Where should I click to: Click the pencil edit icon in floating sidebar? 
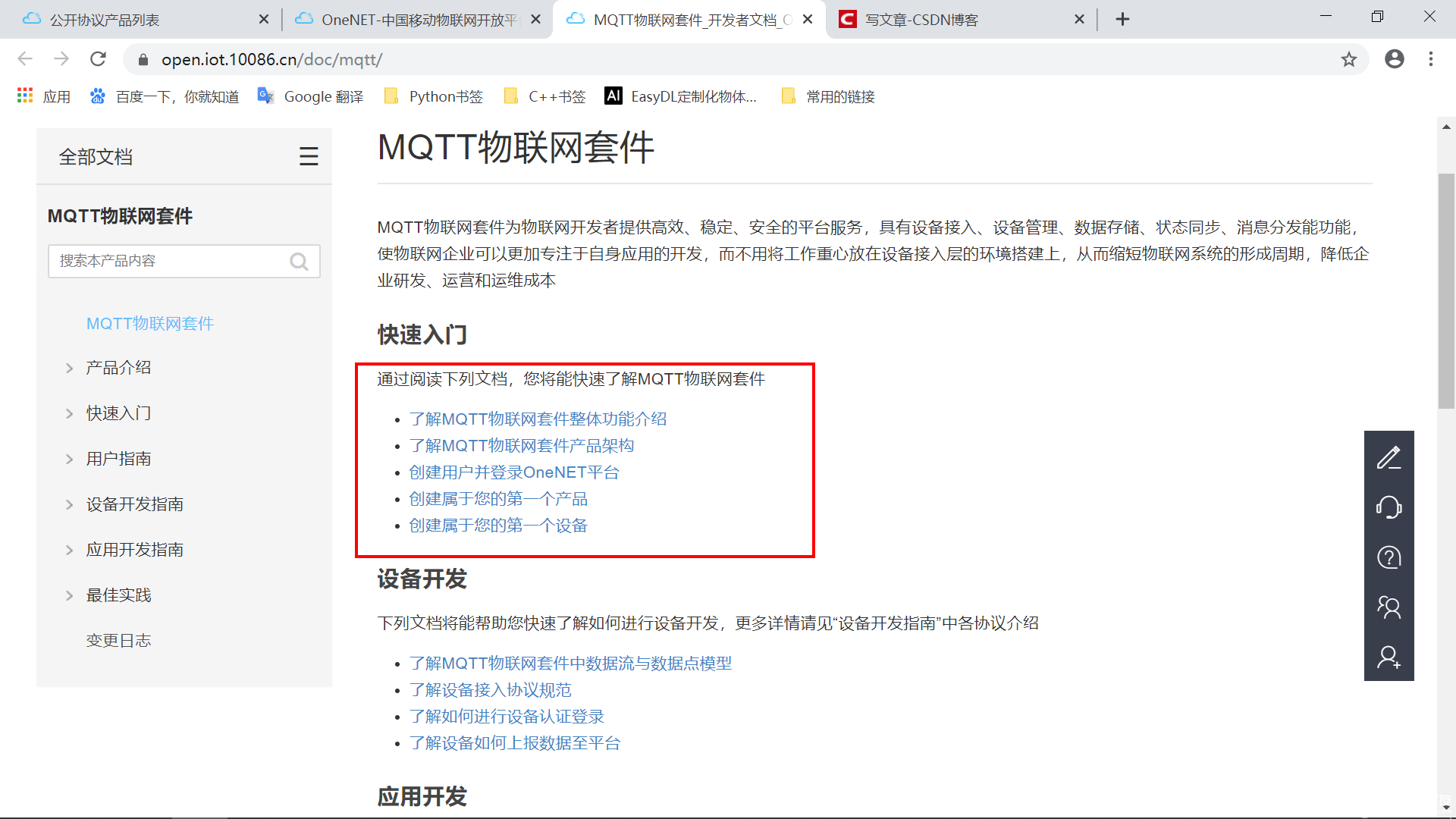coord(1389,457)
